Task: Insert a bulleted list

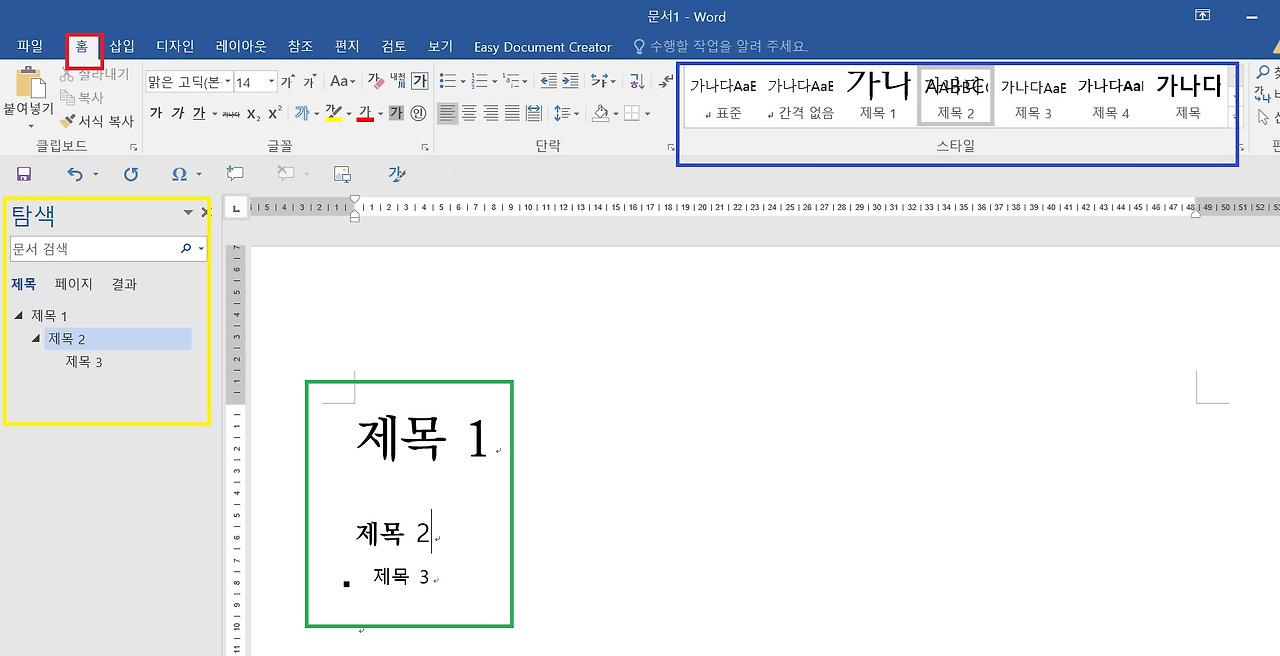Action: 447,80
